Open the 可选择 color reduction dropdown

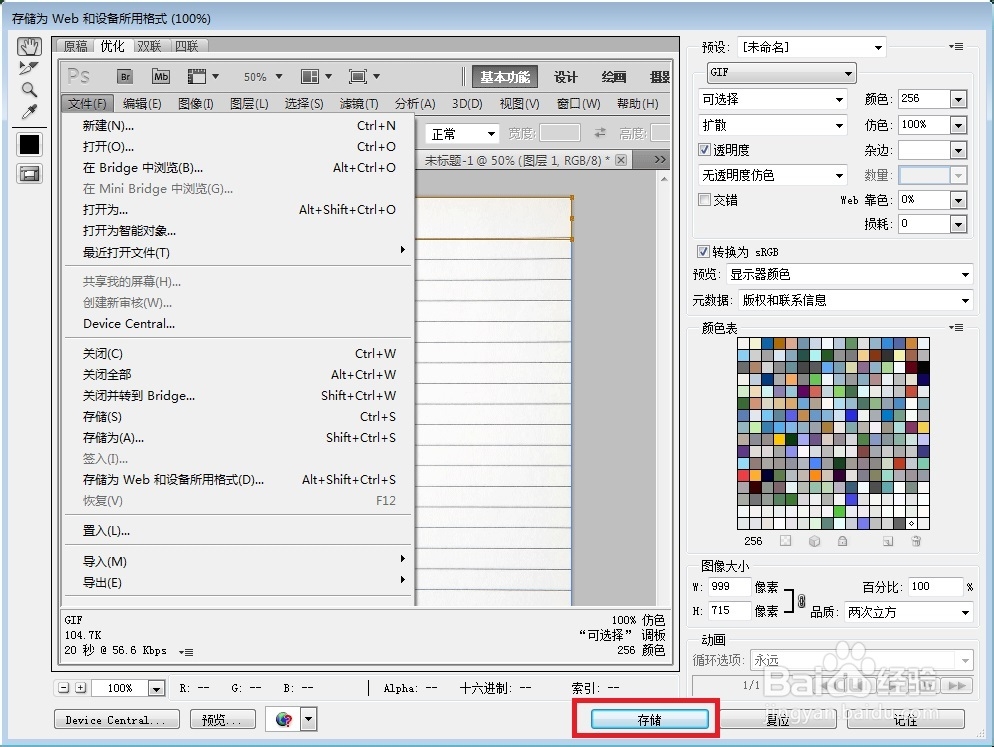tap(772, 100)
